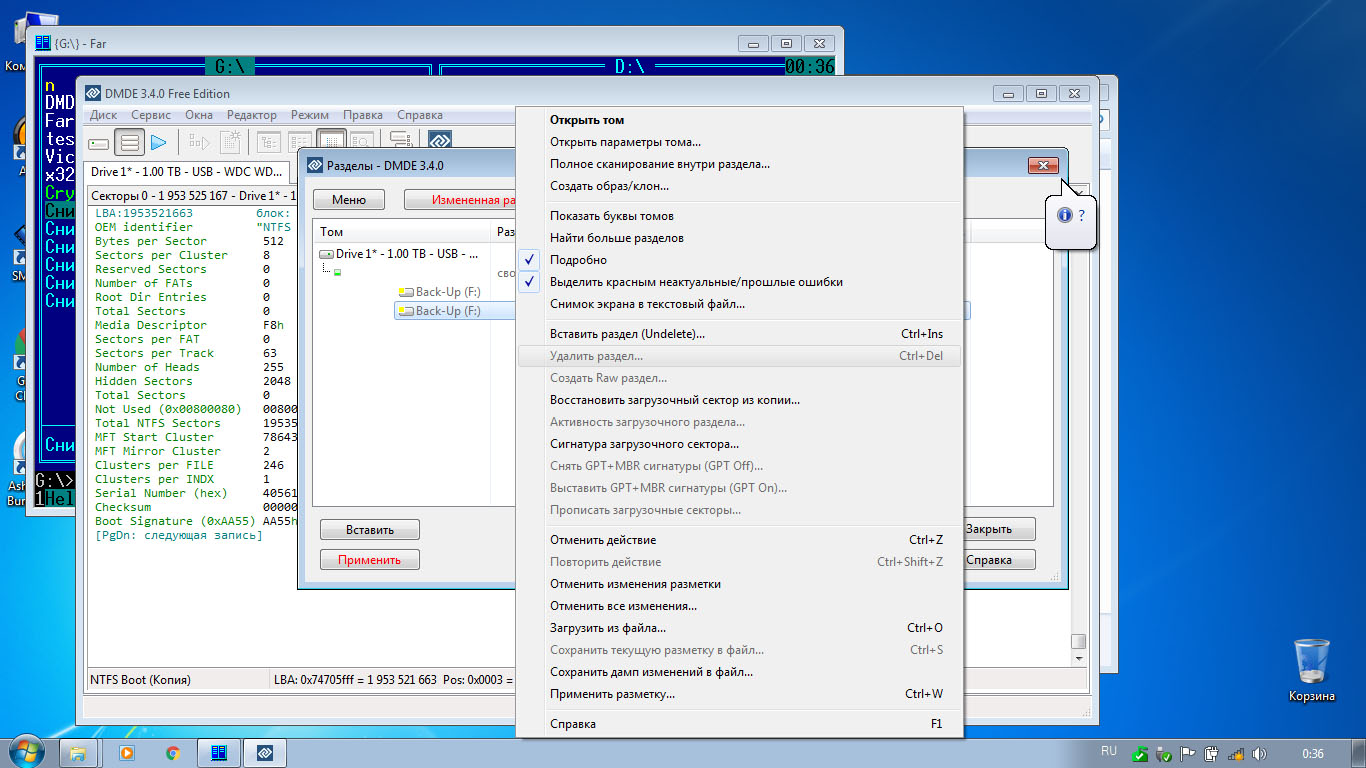
Task: Open Chrome from the taskbar
Action: pyautogui.click(x=173, y=752)
